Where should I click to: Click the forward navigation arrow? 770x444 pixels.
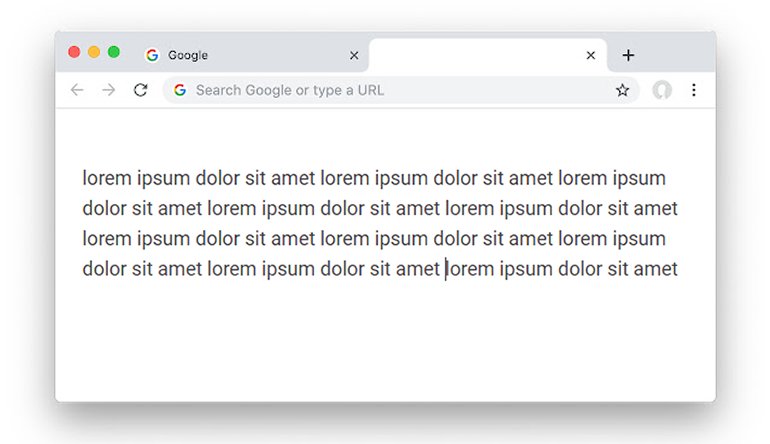click(x=109, y=90)
